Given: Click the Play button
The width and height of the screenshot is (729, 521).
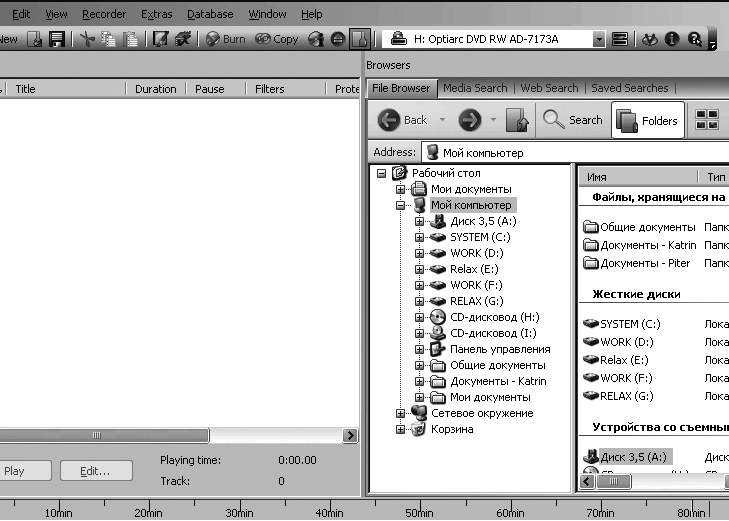Looking at the screenshot, I should tap(15, 471).
